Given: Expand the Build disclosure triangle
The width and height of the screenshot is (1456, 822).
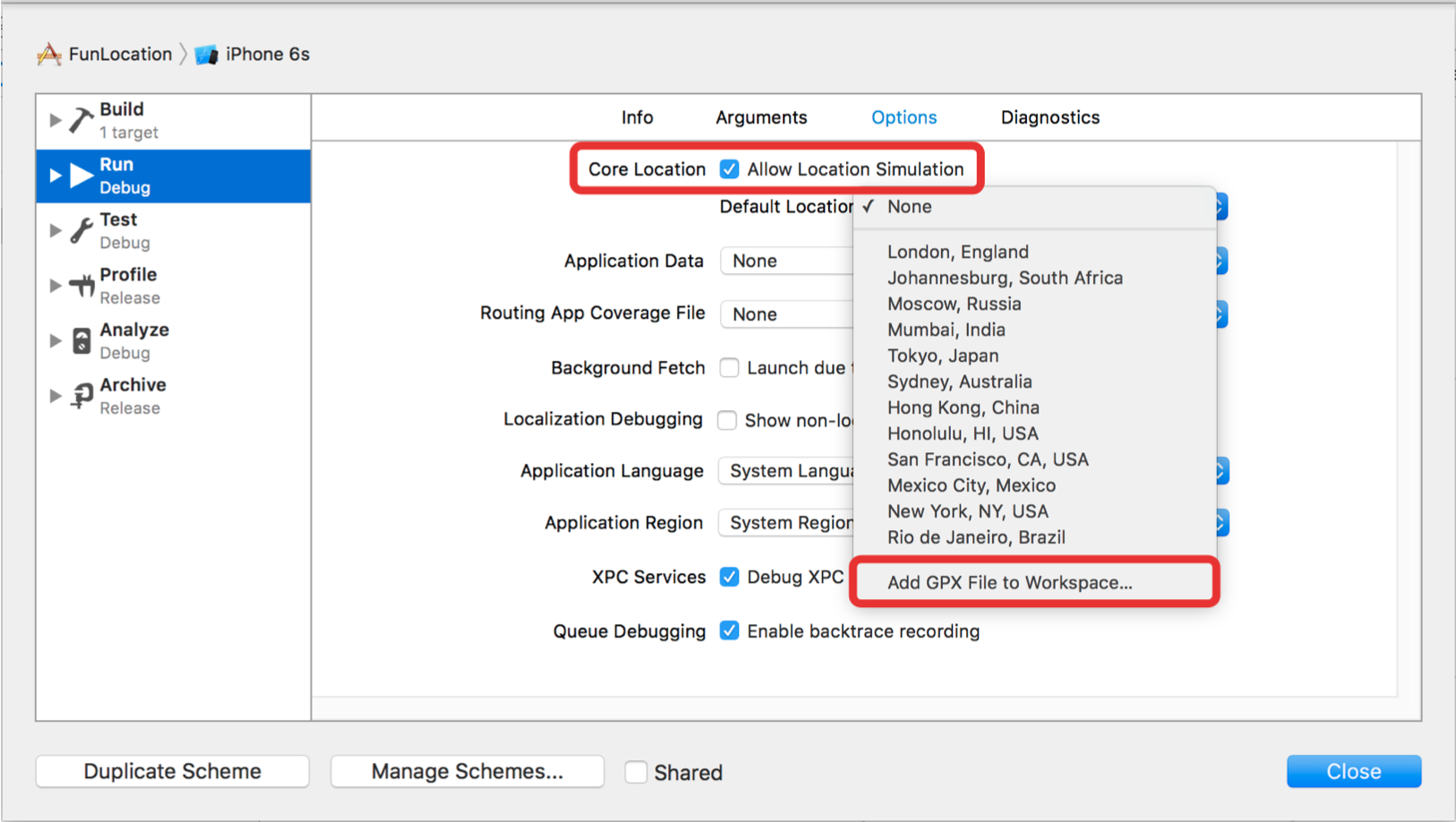Looking at the screenshot, I should pos(55,120).
